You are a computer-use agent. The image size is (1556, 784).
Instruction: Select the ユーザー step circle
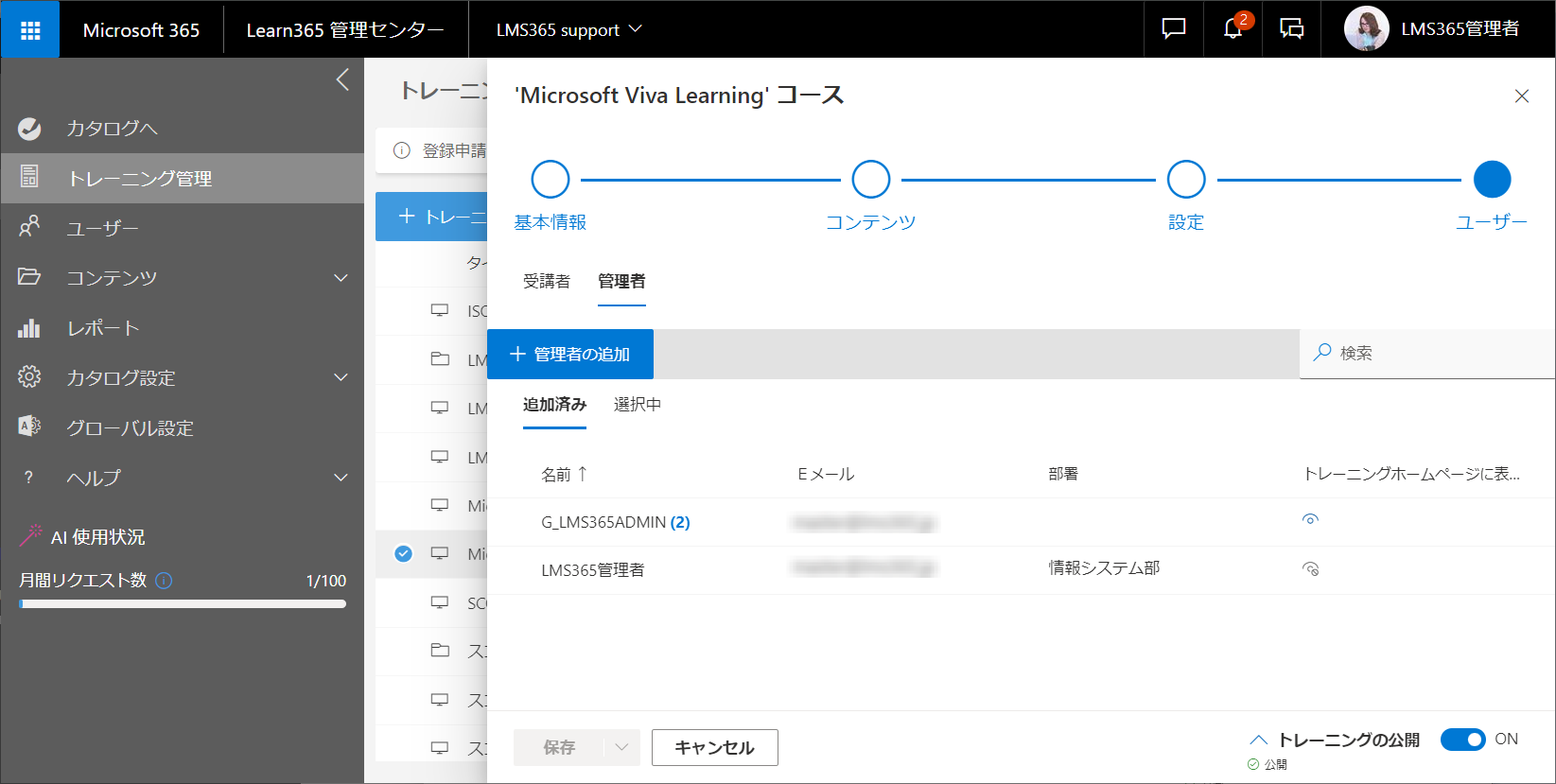point(1493,179)
